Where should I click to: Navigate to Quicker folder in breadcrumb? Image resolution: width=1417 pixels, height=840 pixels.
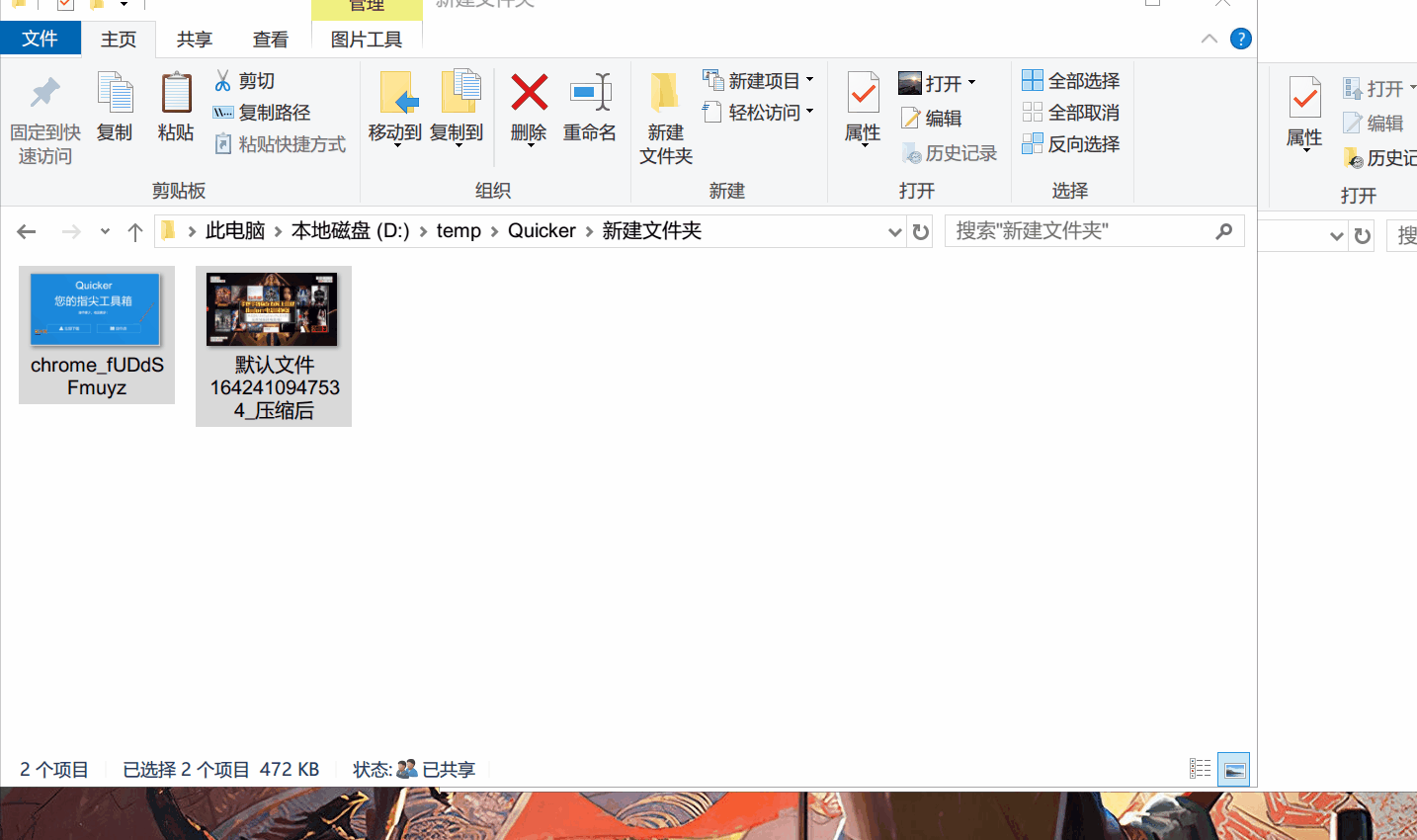tap(542, 231)
